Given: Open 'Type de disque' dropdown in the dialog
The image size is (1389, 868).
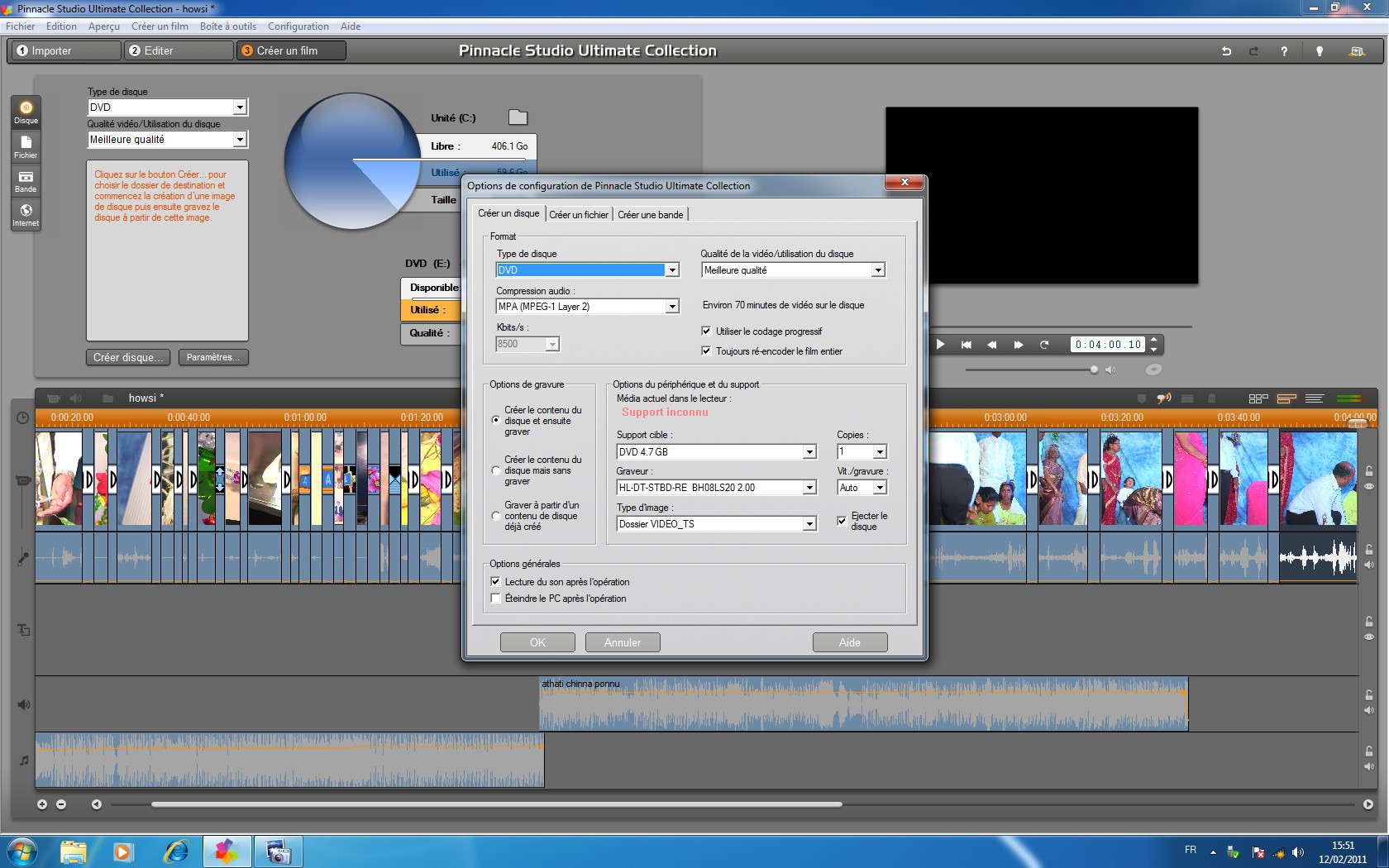Looking at the screenshot, I should [x=672, y=270].
